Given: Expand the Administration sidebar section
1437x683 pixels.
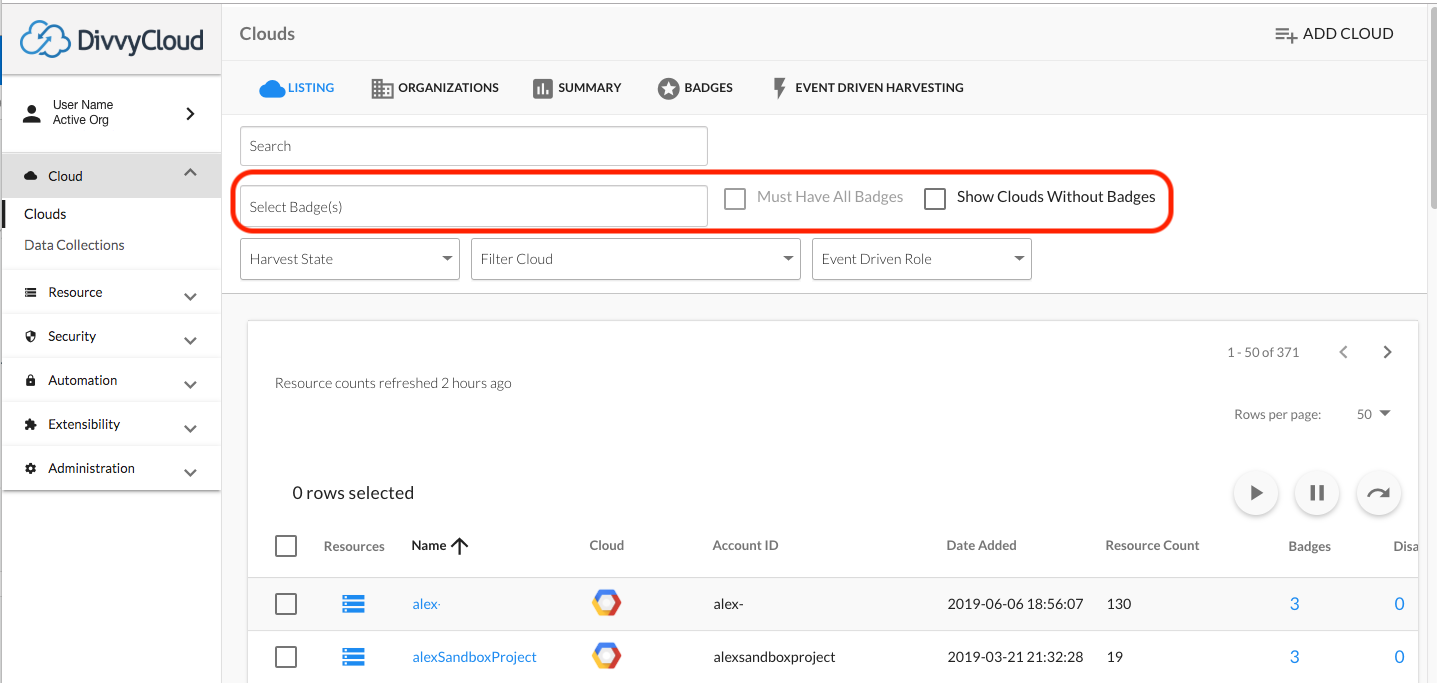Looking at the screenshot, I should click(190, 473).
